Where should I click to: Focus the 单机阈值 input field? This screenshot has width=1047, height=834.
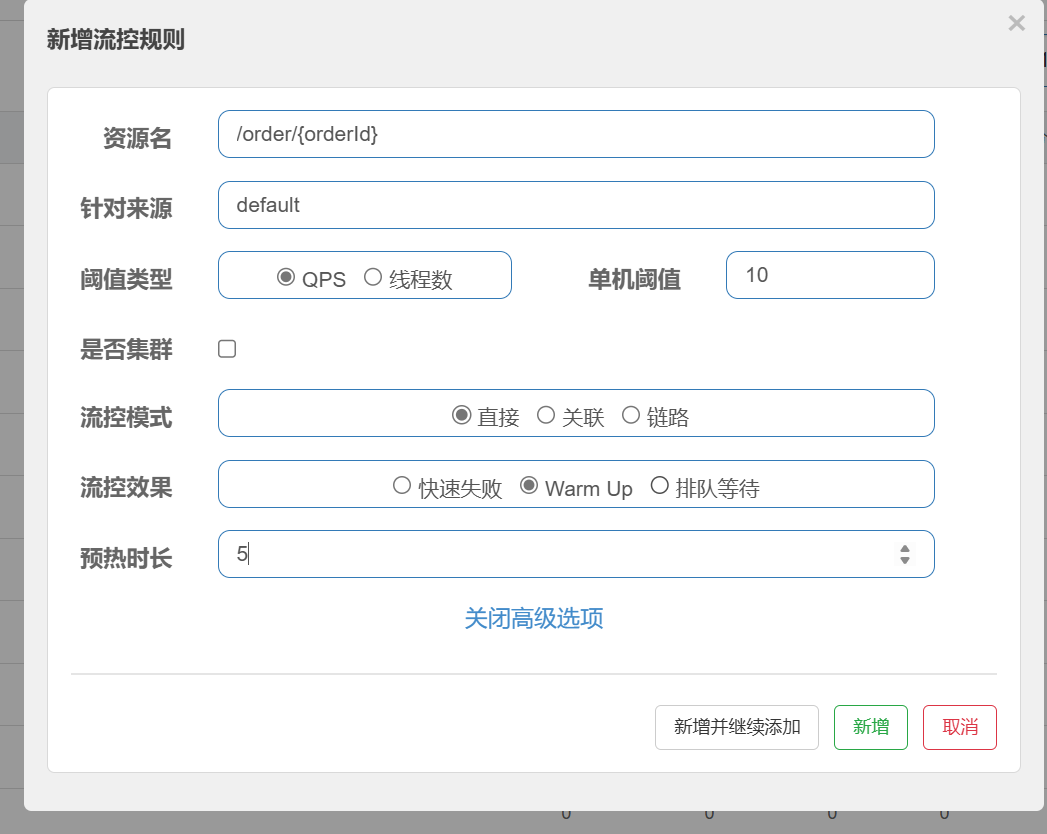tap(830, 275)
